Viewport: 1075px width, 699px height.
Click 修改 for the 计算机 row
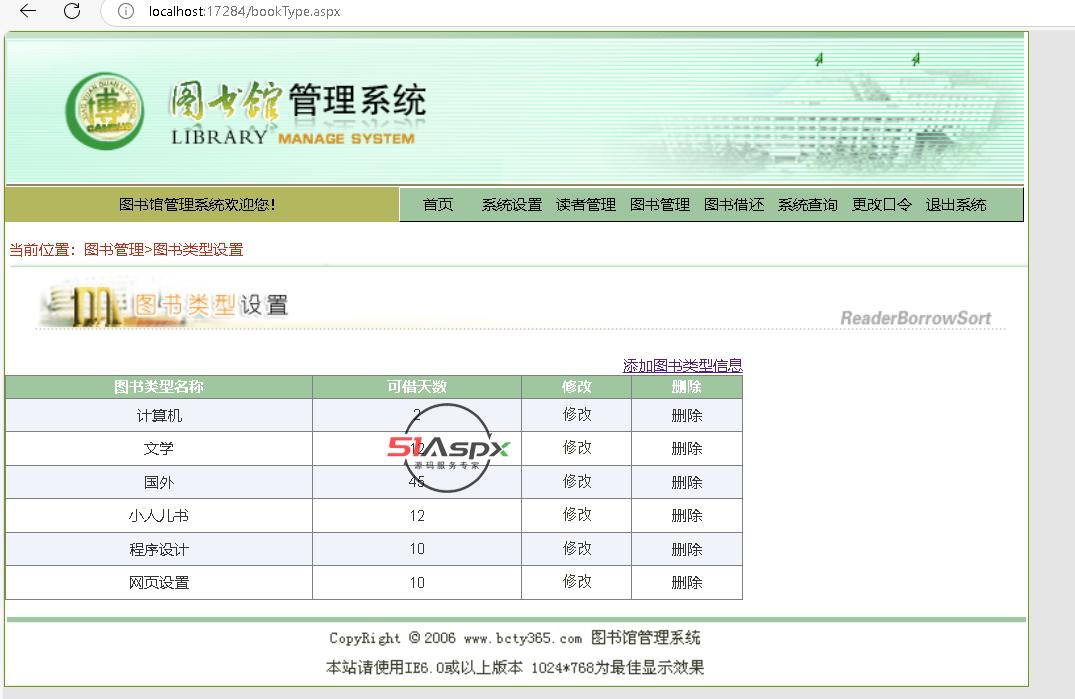click(x=577, y=415)
